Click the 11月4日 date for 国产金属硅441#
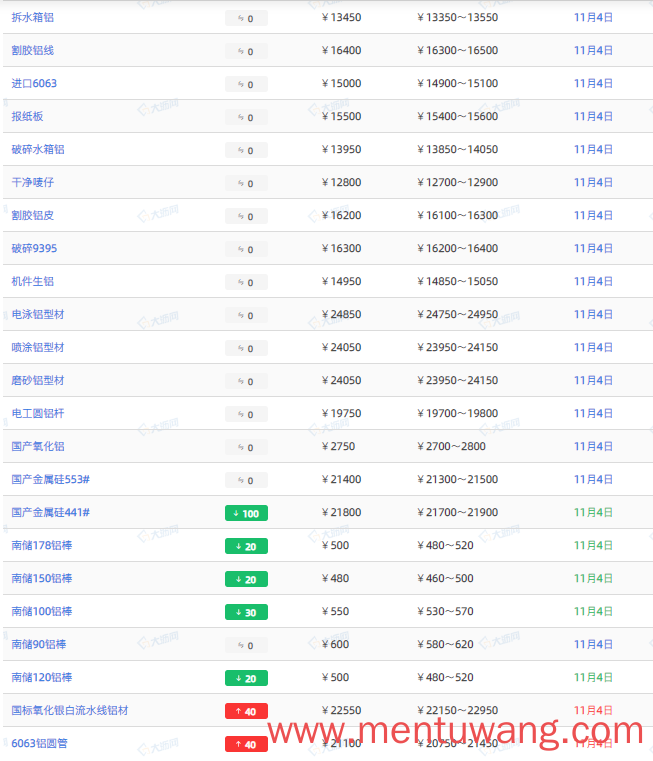The image size is (653, 761). (x=593, y=513)
